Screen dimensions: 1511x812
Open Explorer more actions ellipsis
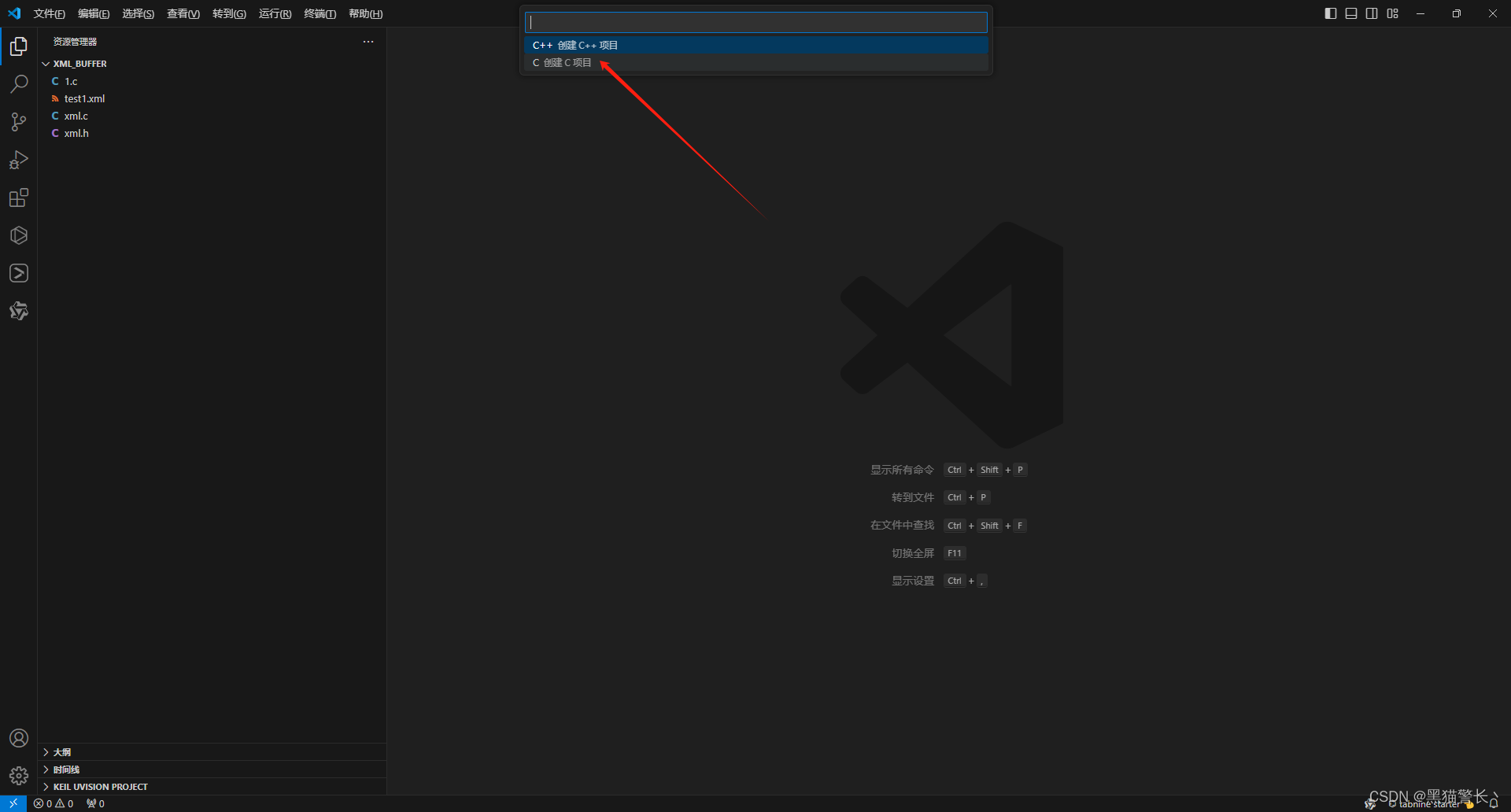(368, 42)
